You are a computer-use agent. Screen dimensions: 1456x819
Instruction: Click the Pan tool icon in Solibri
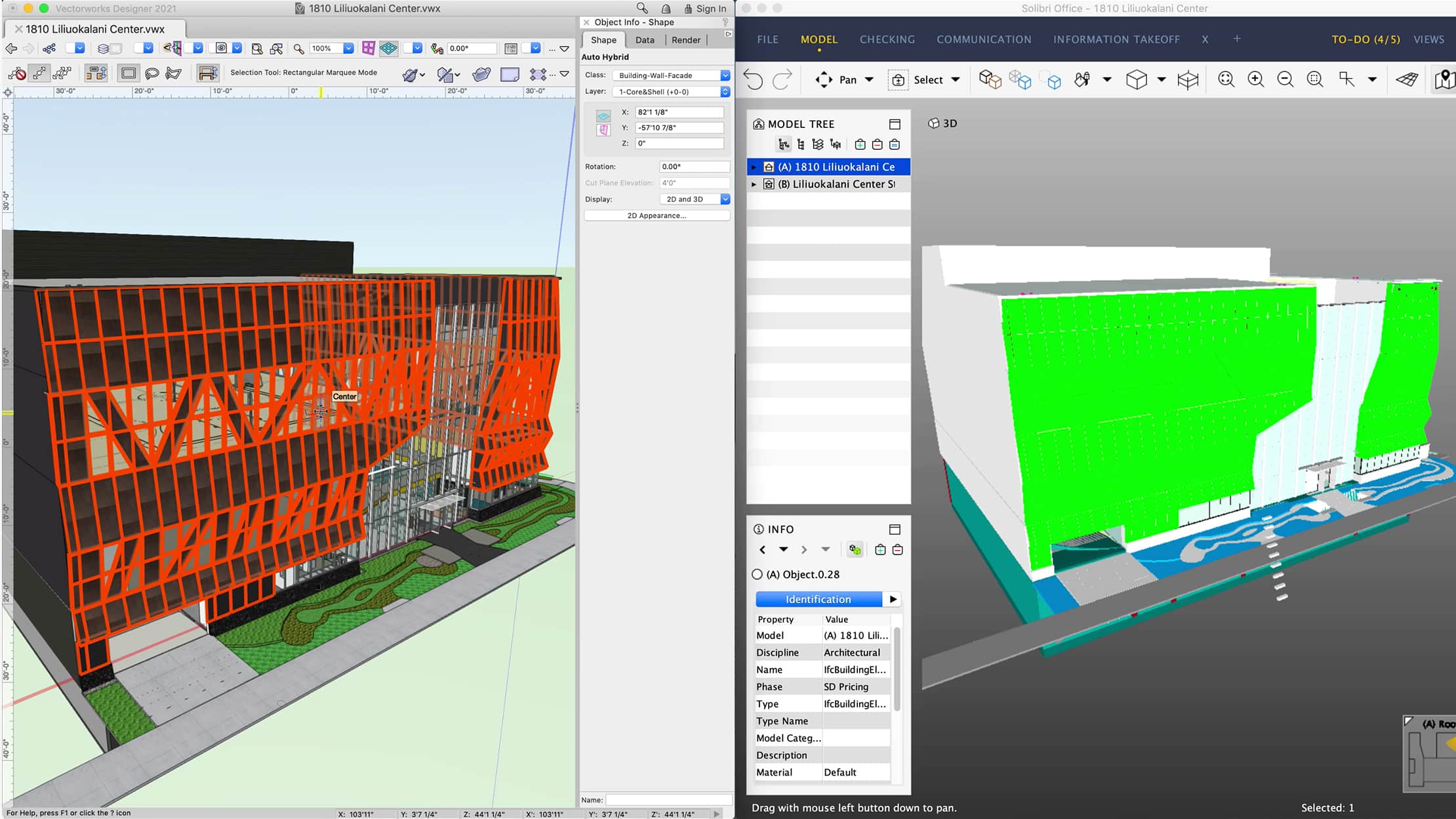click(x=824, y=79)
